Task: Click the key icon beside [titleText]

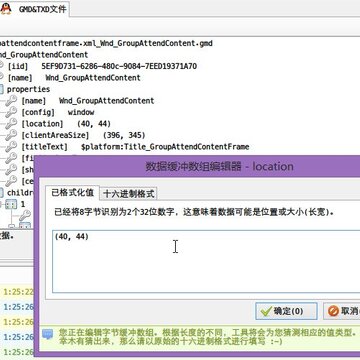Action: pyautogui.click(x=11, y=147)
